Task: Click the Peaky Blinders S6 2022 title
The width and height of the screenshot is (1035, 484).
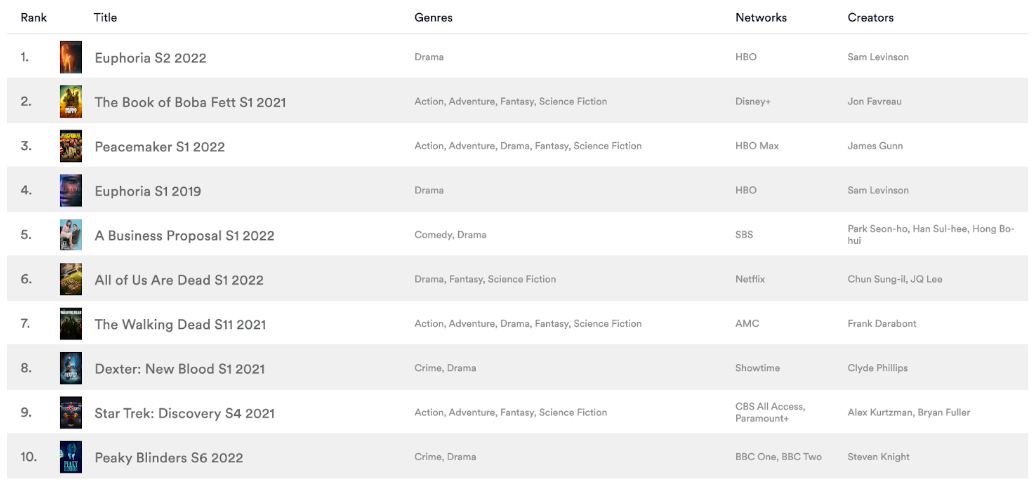Action: 169,458
